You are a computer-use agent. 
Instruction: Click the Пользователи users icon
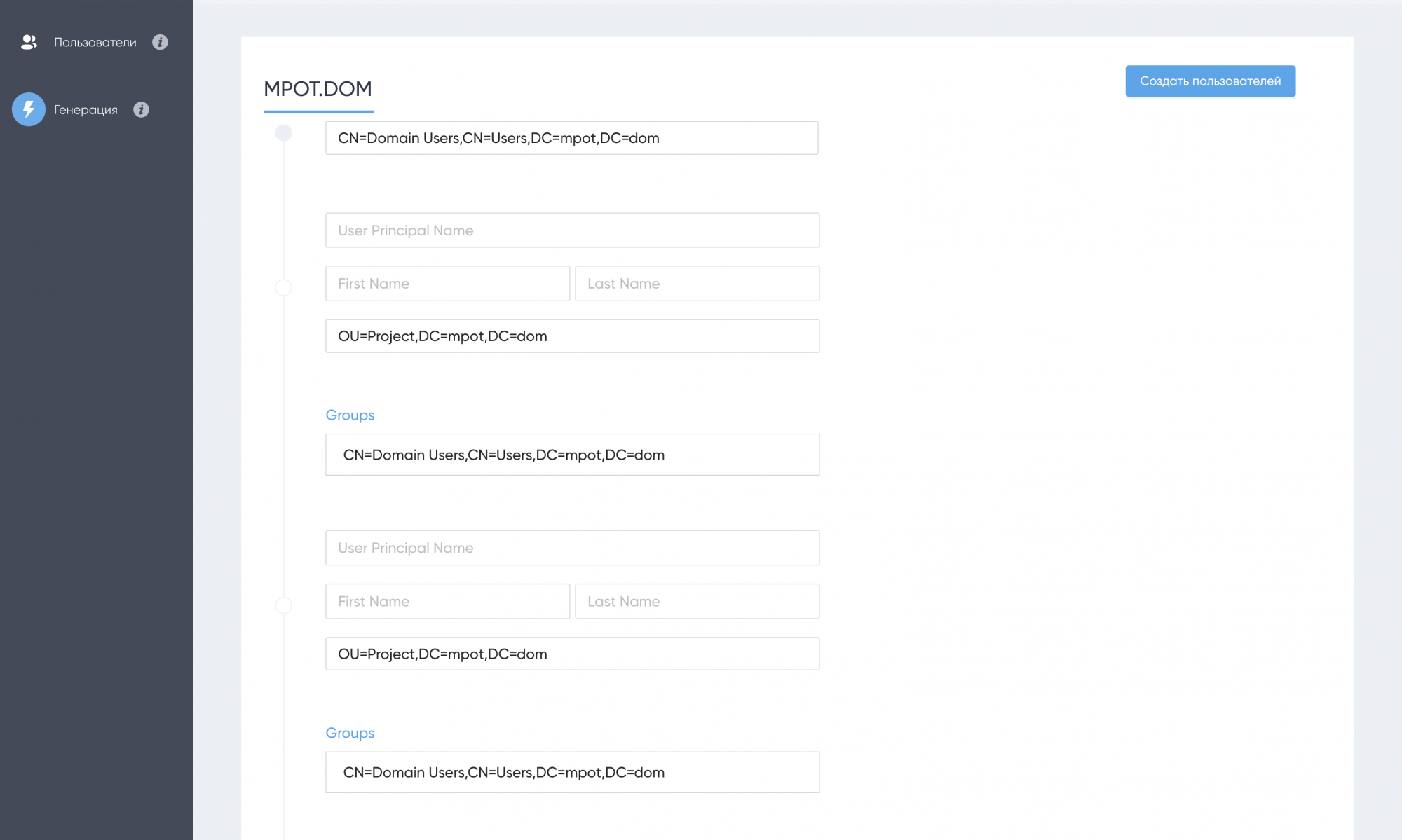click(29, 42)
